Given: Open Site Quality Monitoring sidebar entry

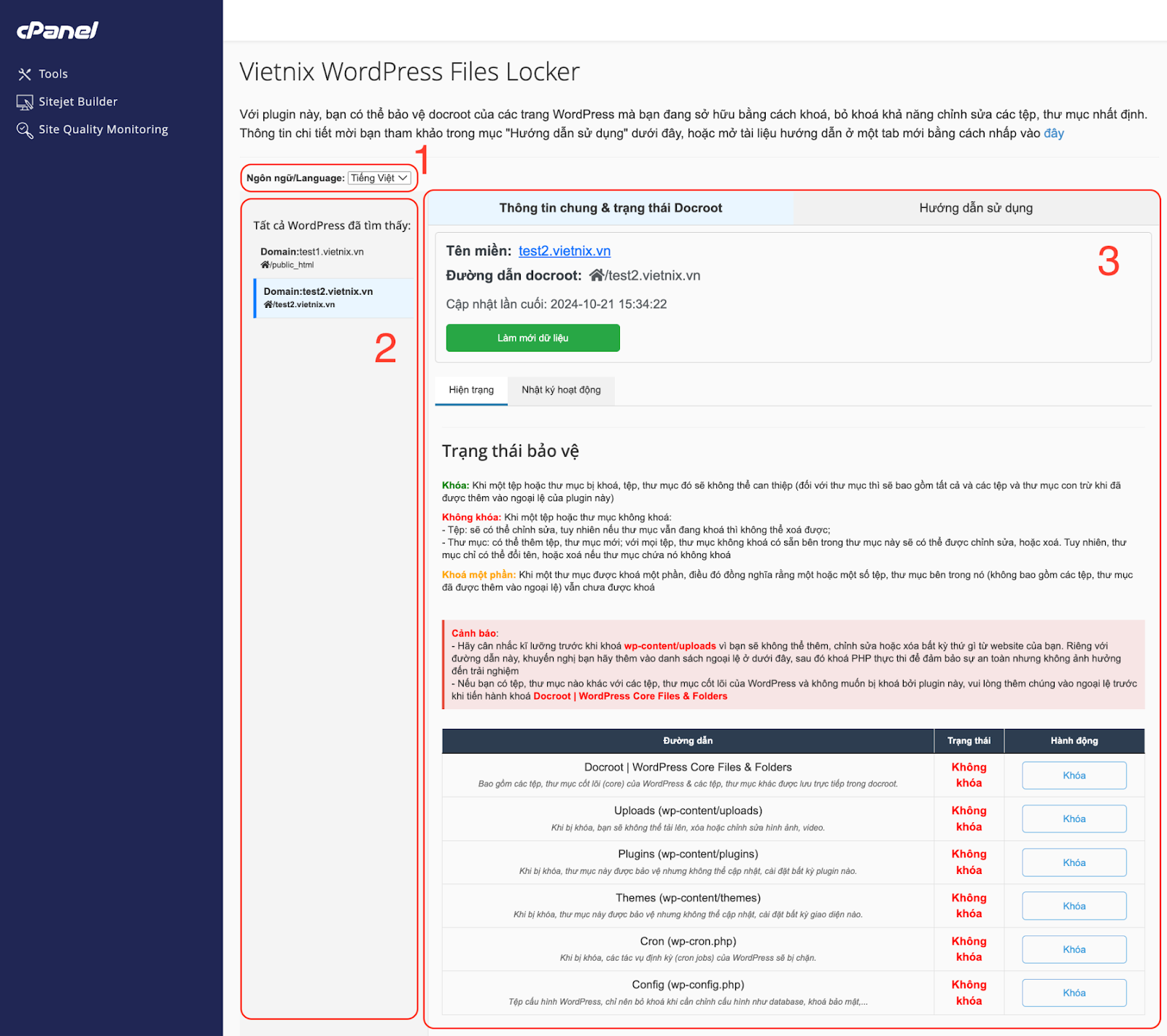Looking at the screenshot, I should click(x=104, y=129).
